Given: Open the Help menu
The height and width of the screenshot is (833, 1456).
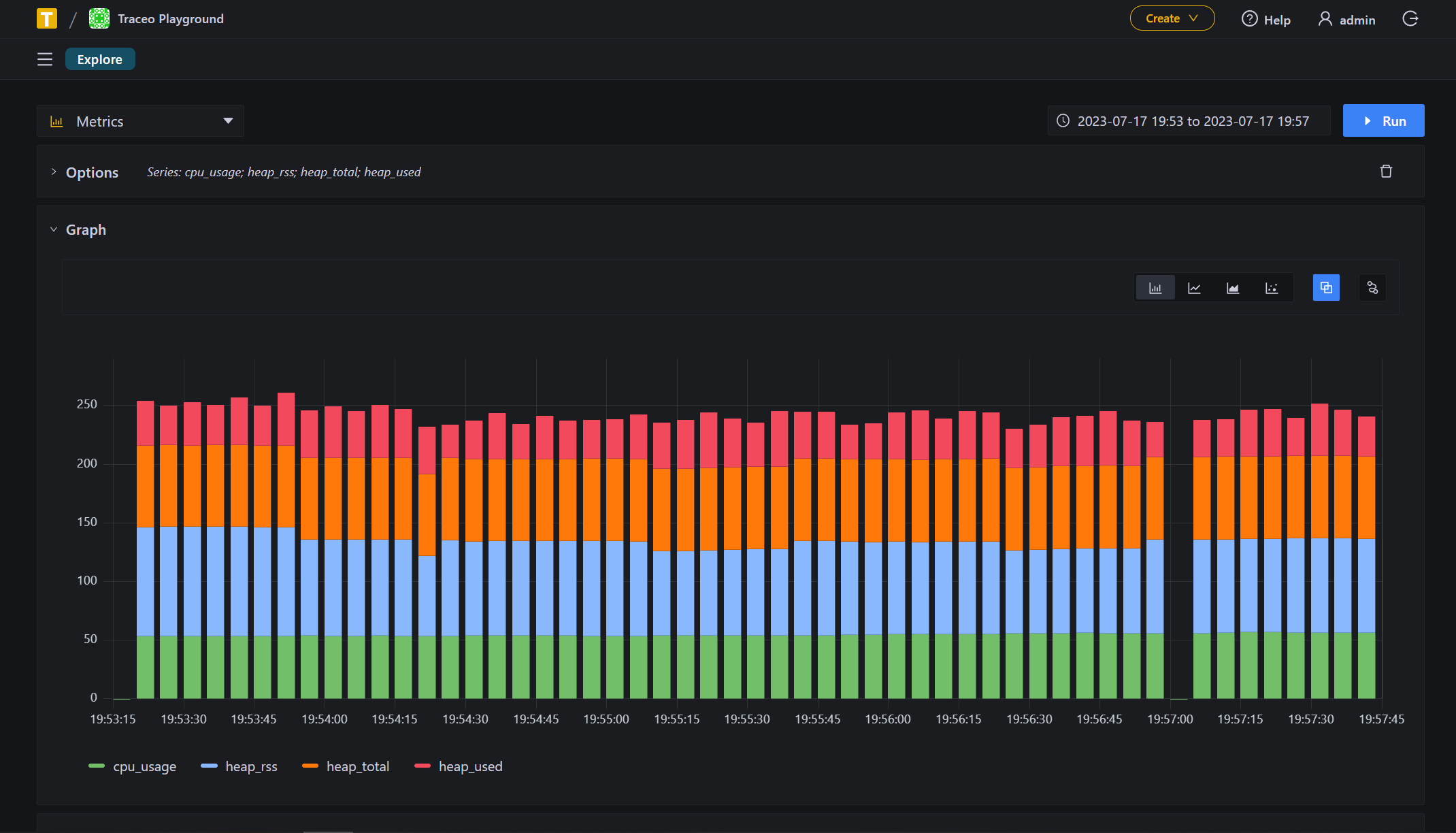Looking at the screenshot, I should pos(1266,20).
